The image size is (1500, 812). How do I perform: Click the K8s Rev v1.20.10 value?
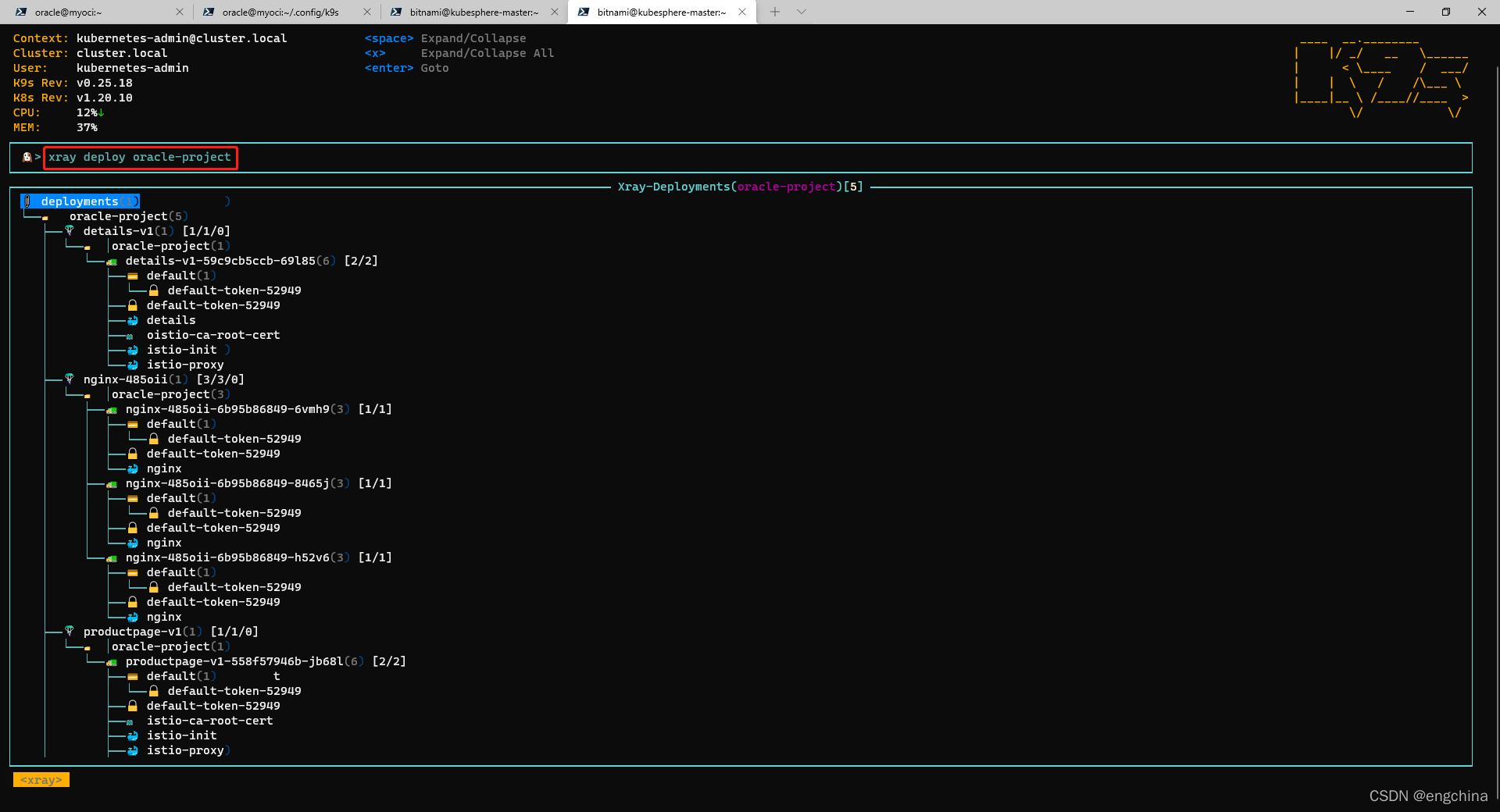105,98
